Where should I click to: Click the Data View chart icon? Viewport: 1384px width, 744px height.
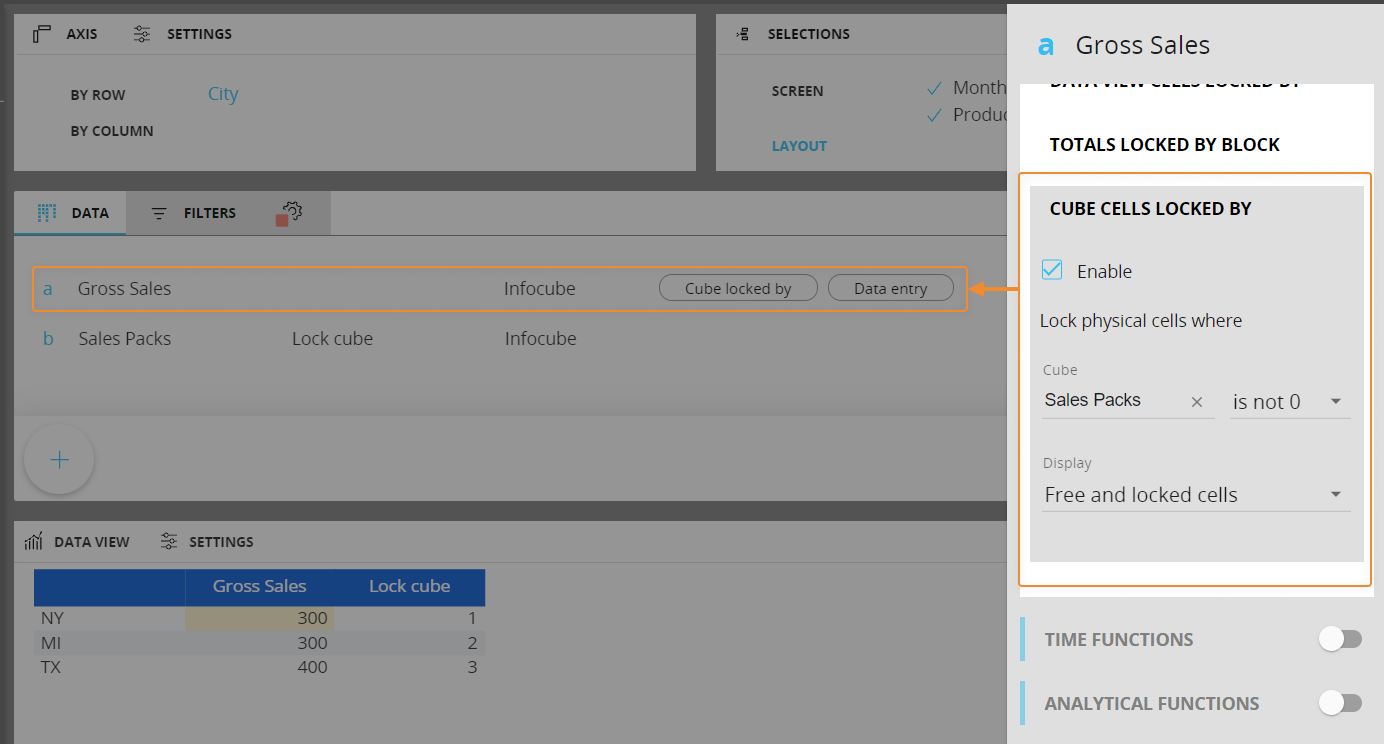34,541
